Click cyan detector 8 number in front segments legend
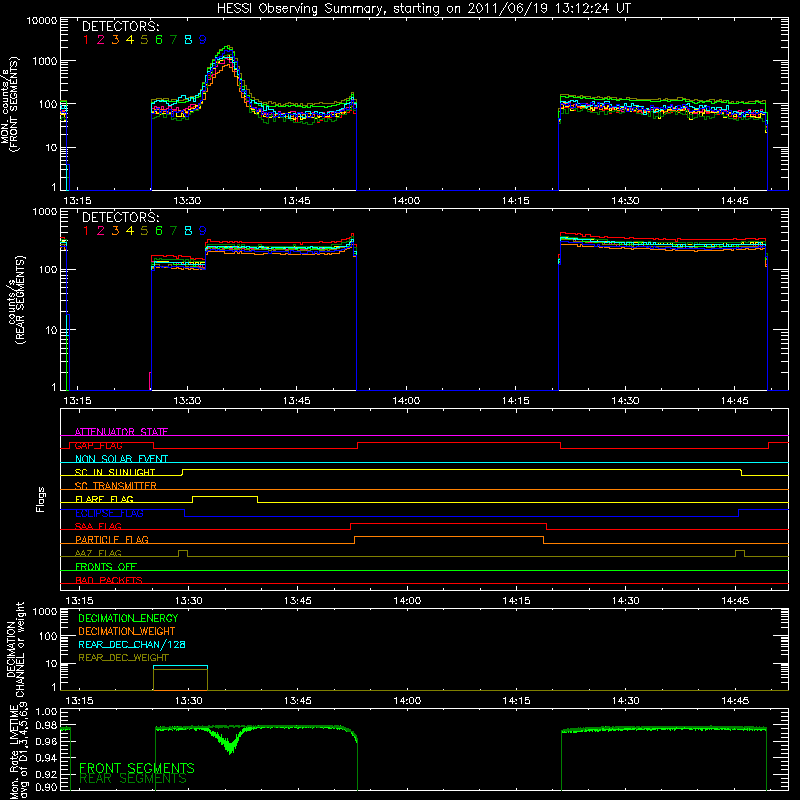 point(188,40)
